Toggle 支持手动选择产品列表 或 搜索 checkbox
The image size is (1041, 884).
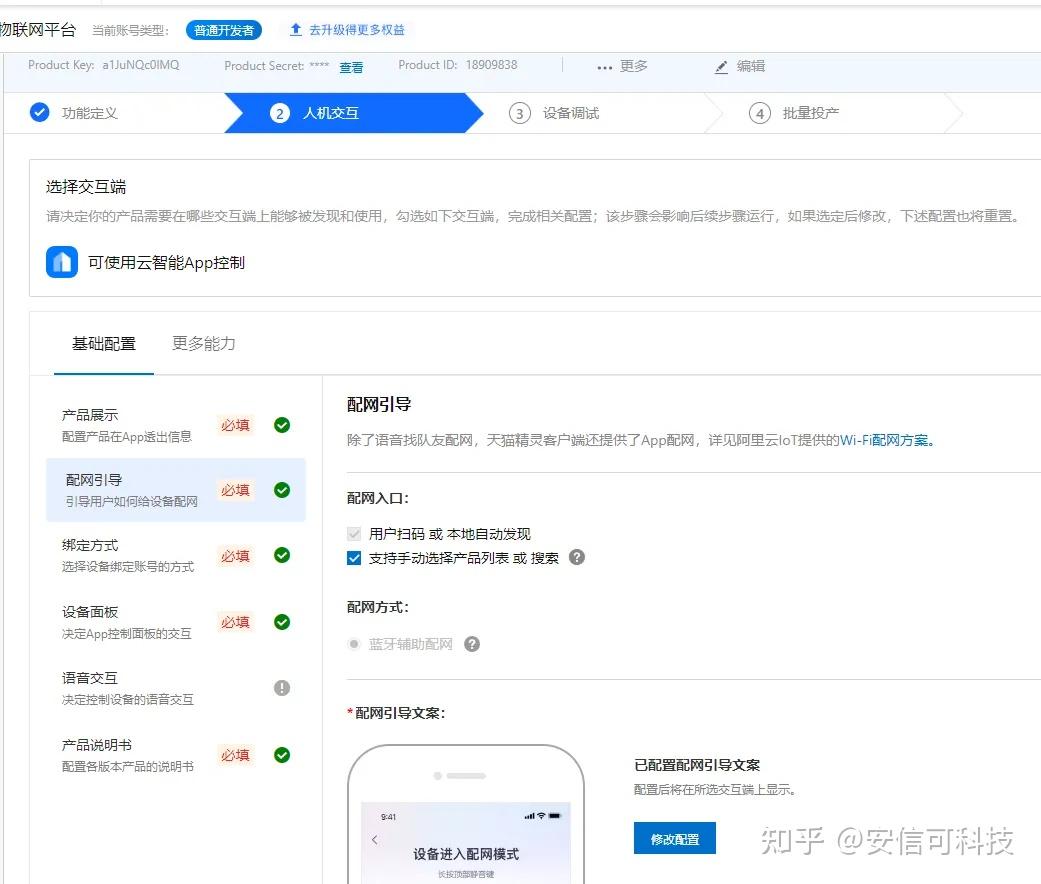click(354, 558)
